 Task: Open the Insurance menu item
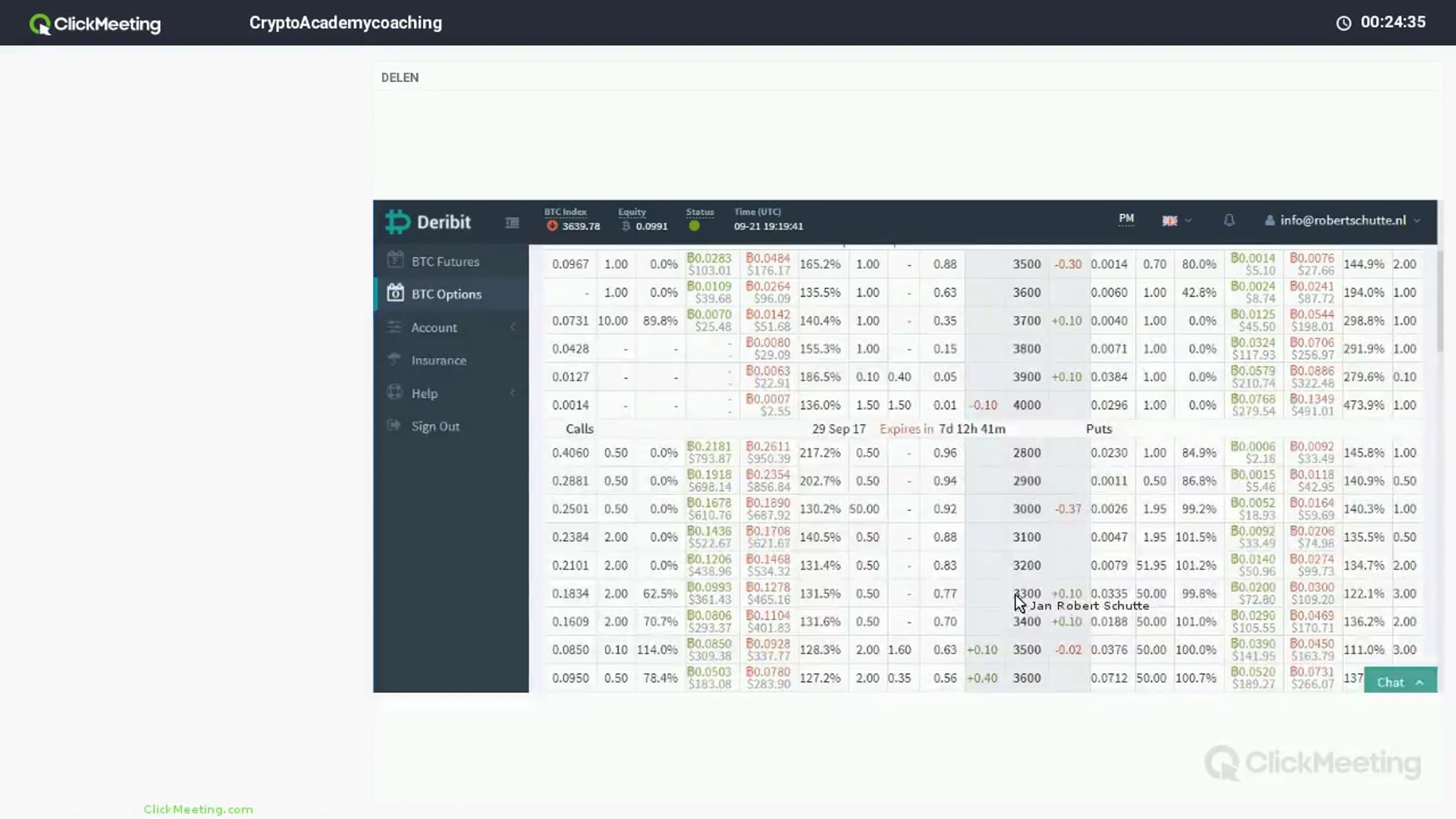[x=438, y=360]
